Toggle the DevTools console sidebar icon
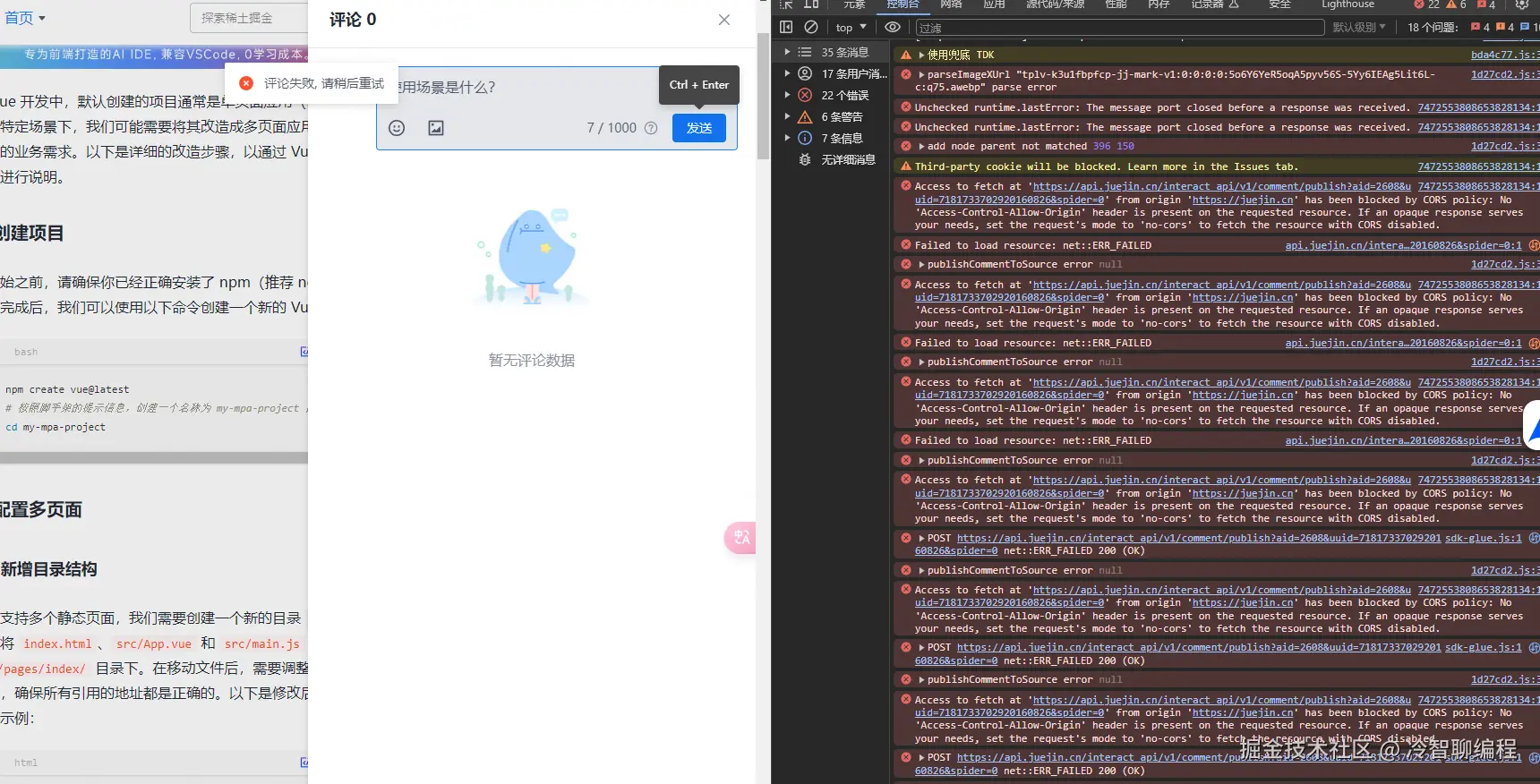This screenshot has height=784, width=1540. [786, 27]
